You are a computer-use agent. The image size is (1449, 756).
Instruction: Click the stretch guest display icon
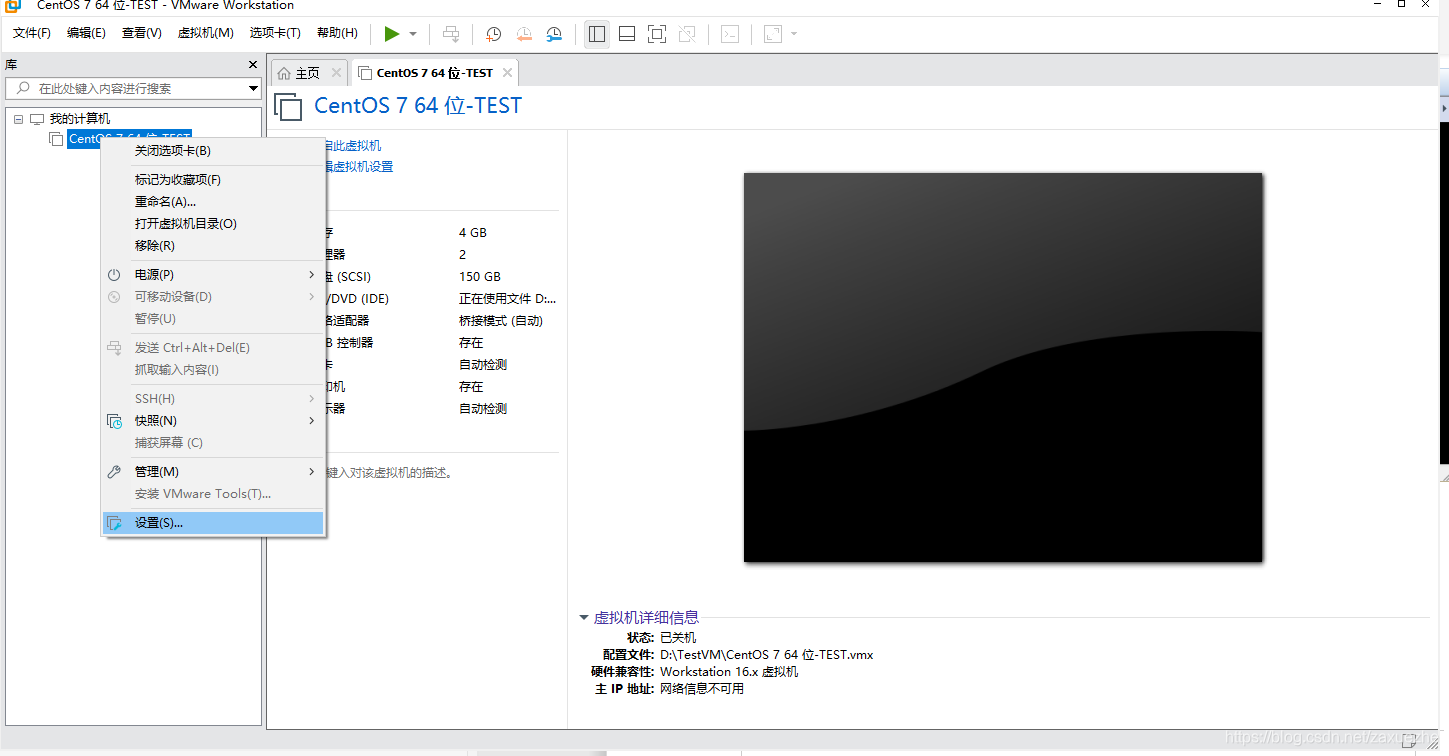click(x=773, y=34)
